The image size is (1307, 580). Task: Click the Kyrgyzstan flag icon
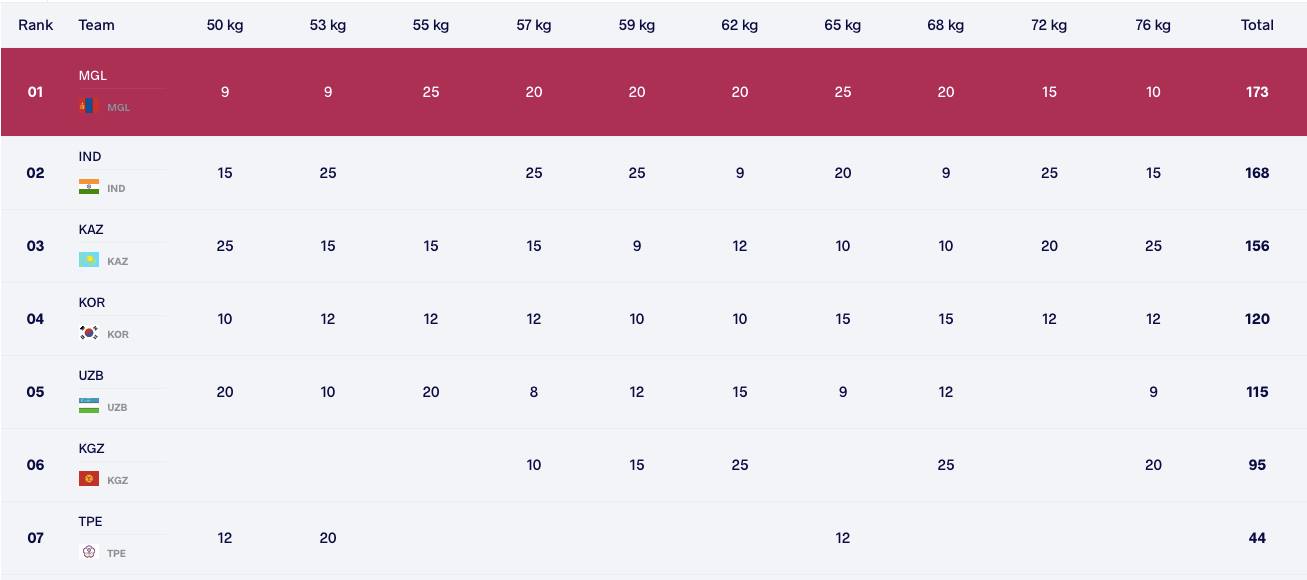pos(88,479)
